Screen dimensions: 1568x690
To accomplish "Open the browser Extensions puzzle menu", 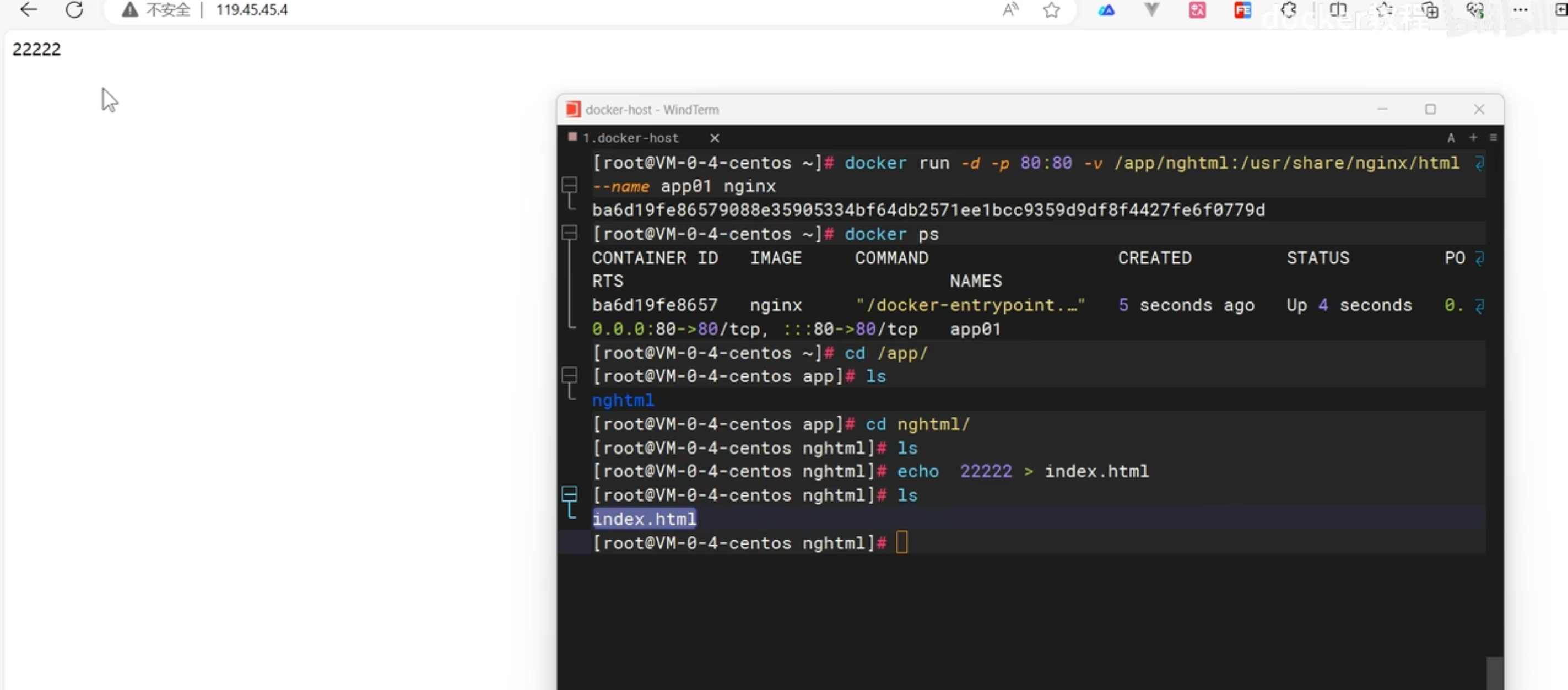I will click(1288, 10).
